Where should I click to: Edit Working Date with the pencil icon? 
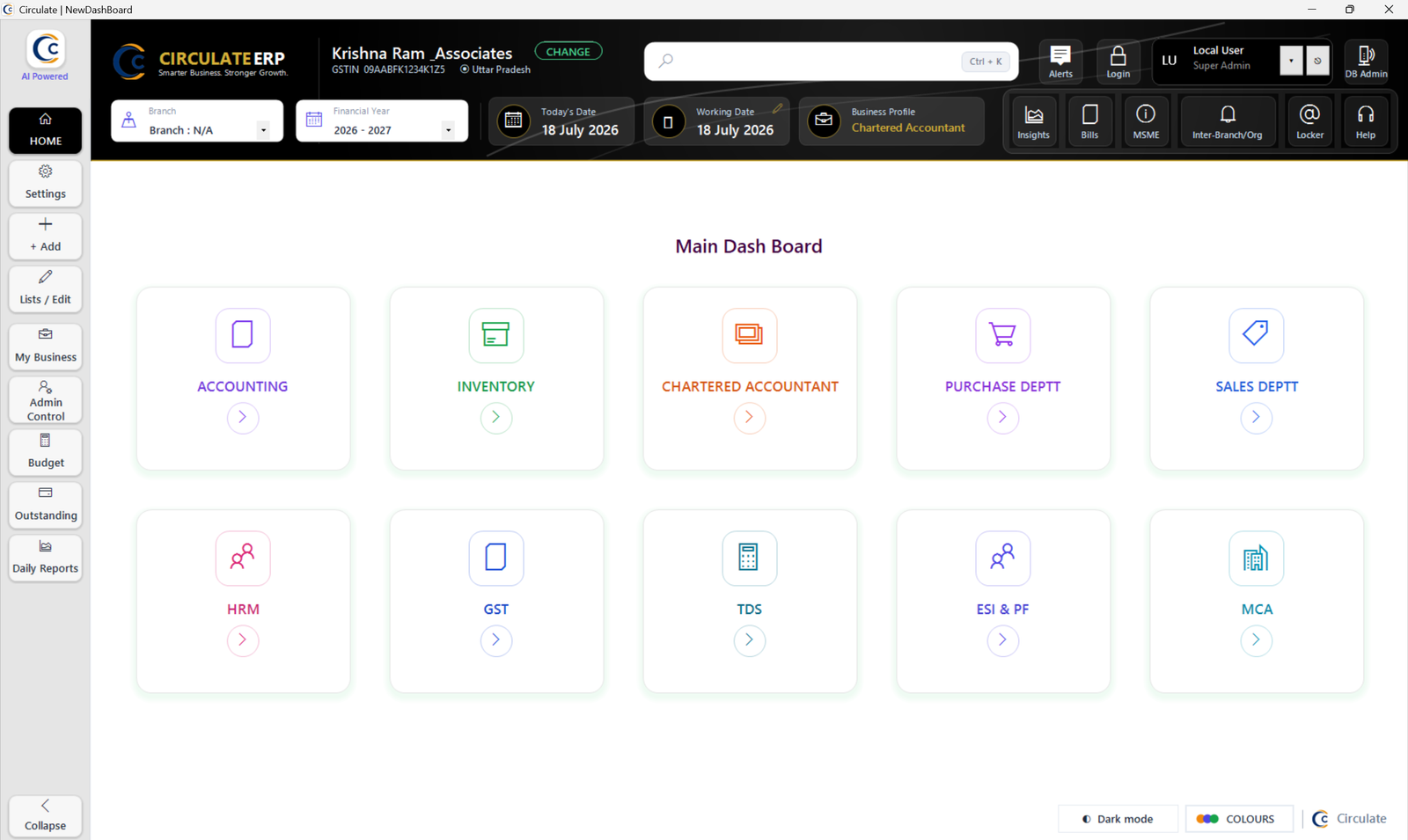point(777,109)
